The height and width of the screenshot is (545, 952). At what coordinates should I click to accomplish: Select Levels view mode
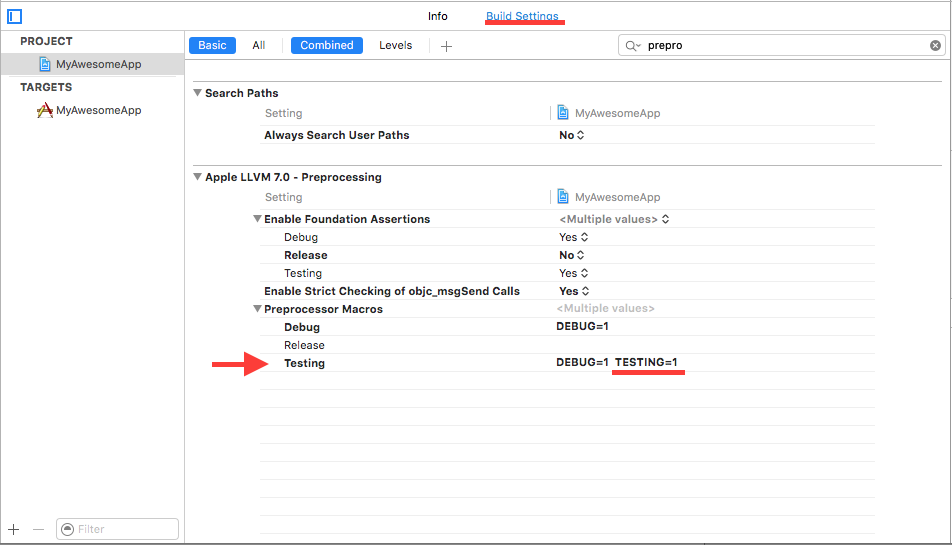click(x=395, y=46)
